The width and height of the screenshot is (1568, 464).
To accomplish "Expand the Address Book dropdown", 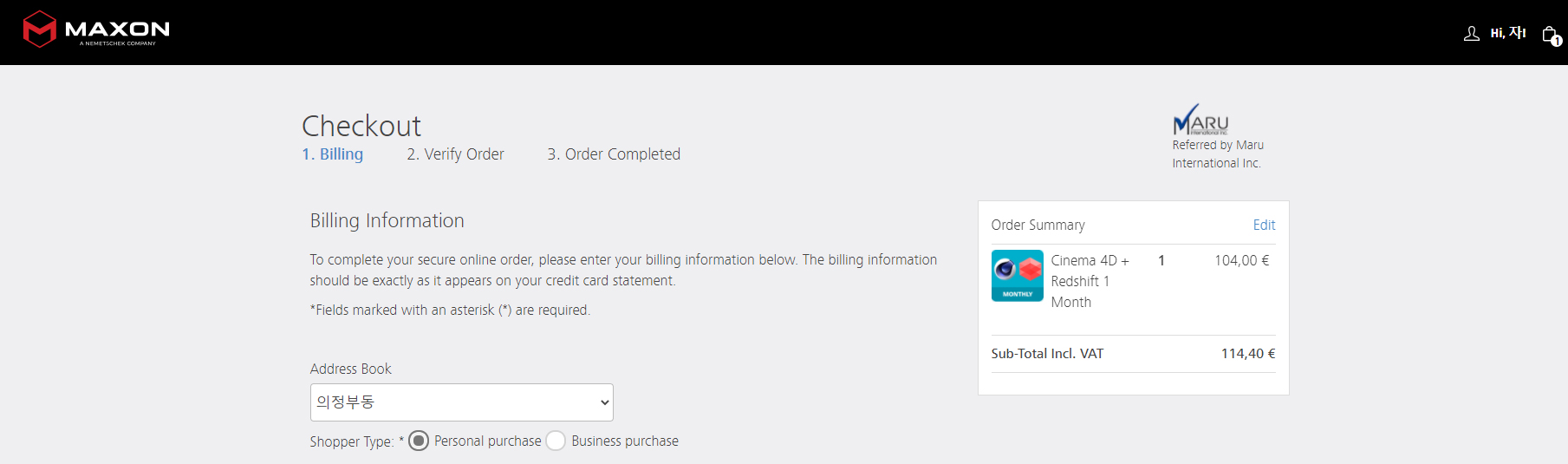I will [461, 402].
